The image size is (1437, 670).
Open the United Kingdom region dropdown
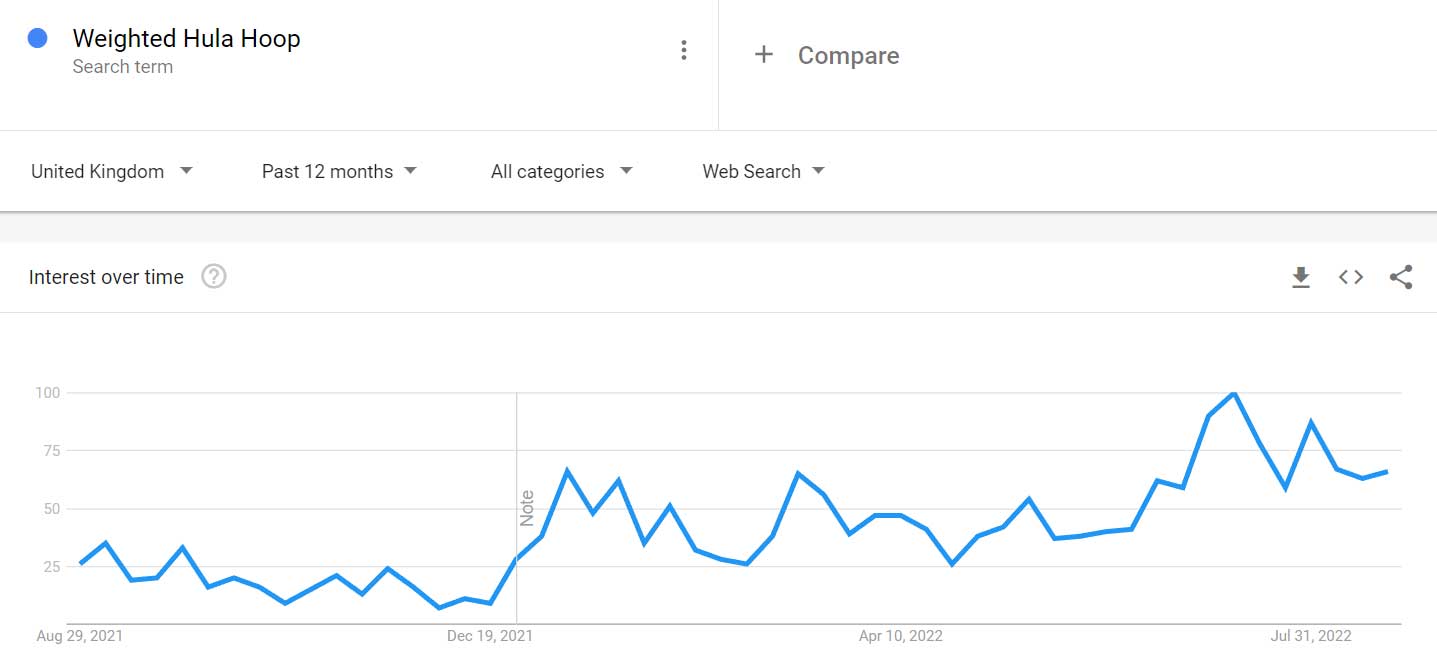coord(112,171)
